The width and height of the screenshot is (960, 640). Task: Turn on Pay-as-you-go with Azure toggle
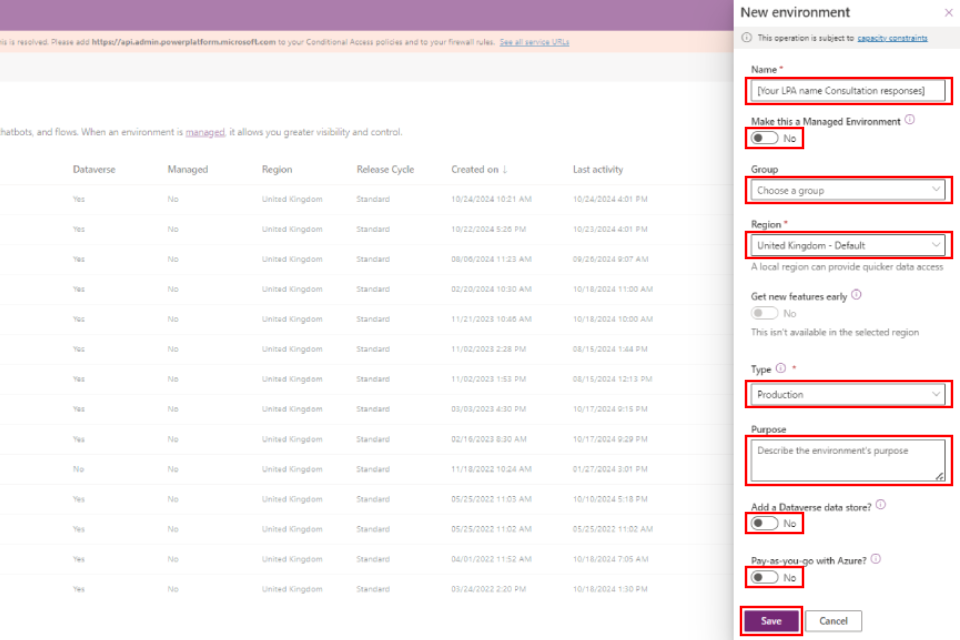(x=765, y=578)
